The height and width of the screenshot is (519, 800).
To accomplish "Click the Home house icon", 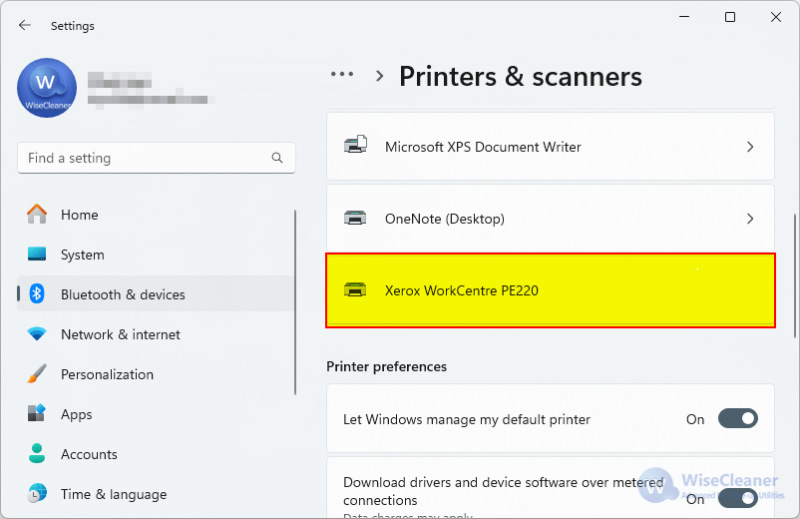I will click(x=37, y=214).
